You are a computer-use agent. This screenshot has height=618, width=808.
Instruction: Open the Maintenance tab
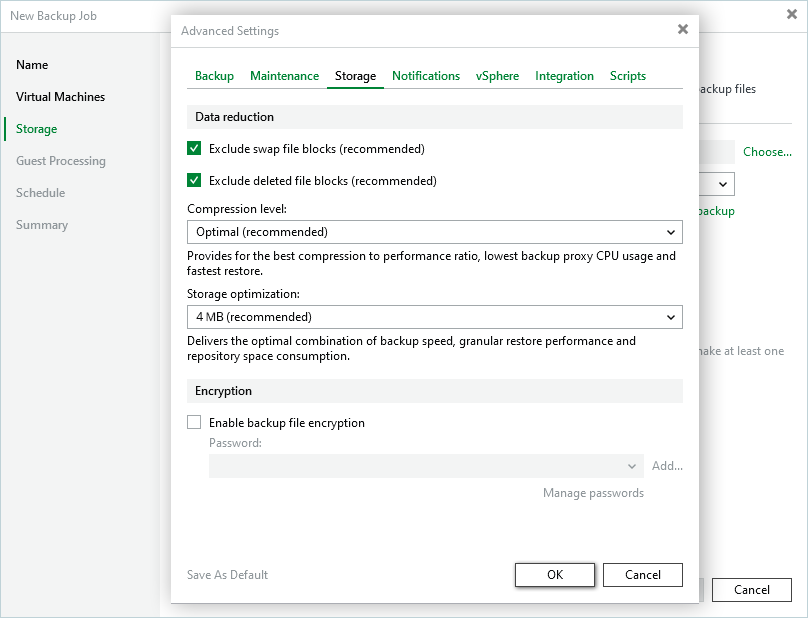point(284,76)
